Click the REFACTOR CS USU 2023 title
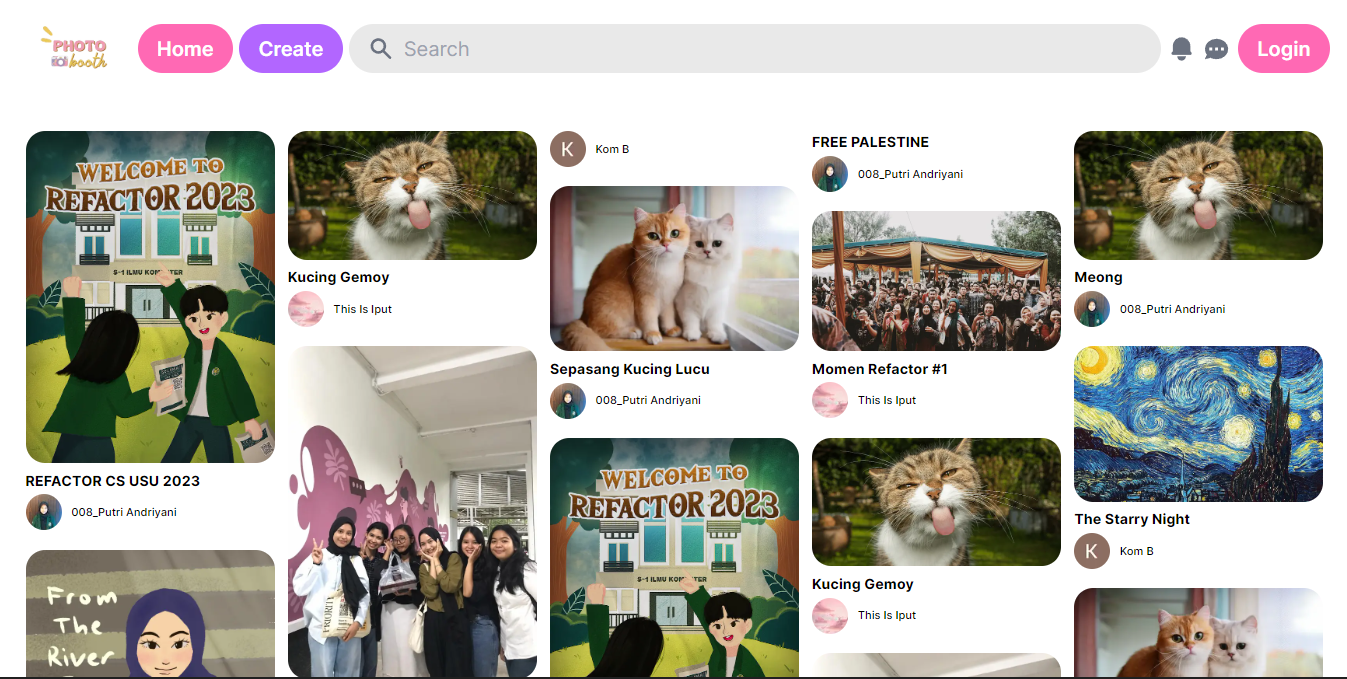The height and width of the screenshot is (679, 1347). click(113, 481)
